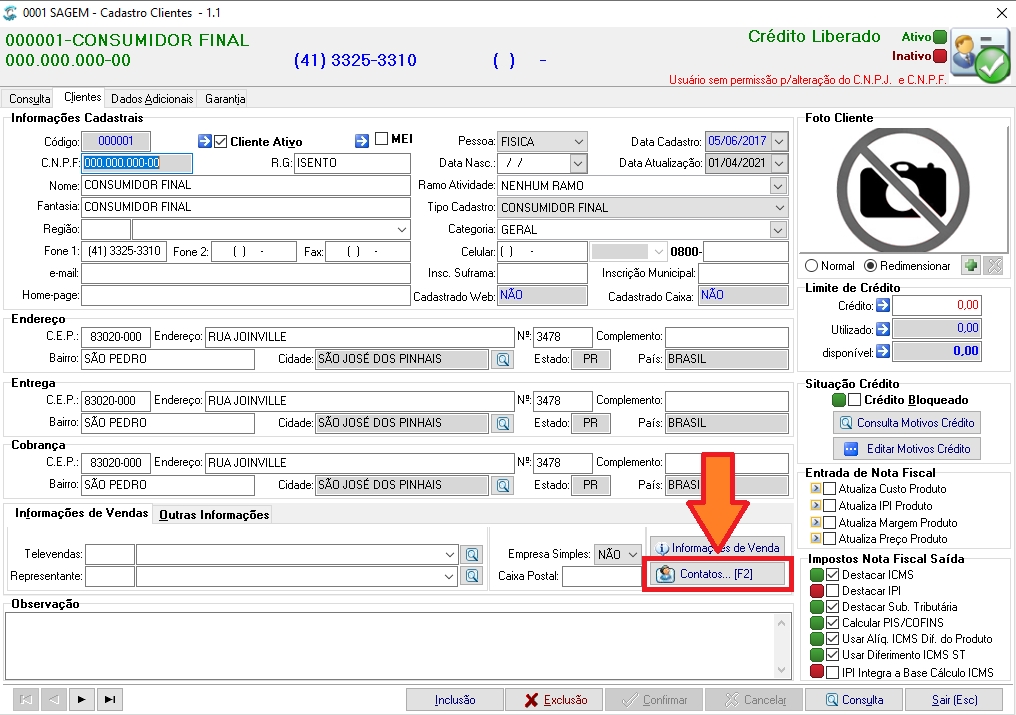Toggle Cliente Ativo checkbox

[x=221, y=141]
